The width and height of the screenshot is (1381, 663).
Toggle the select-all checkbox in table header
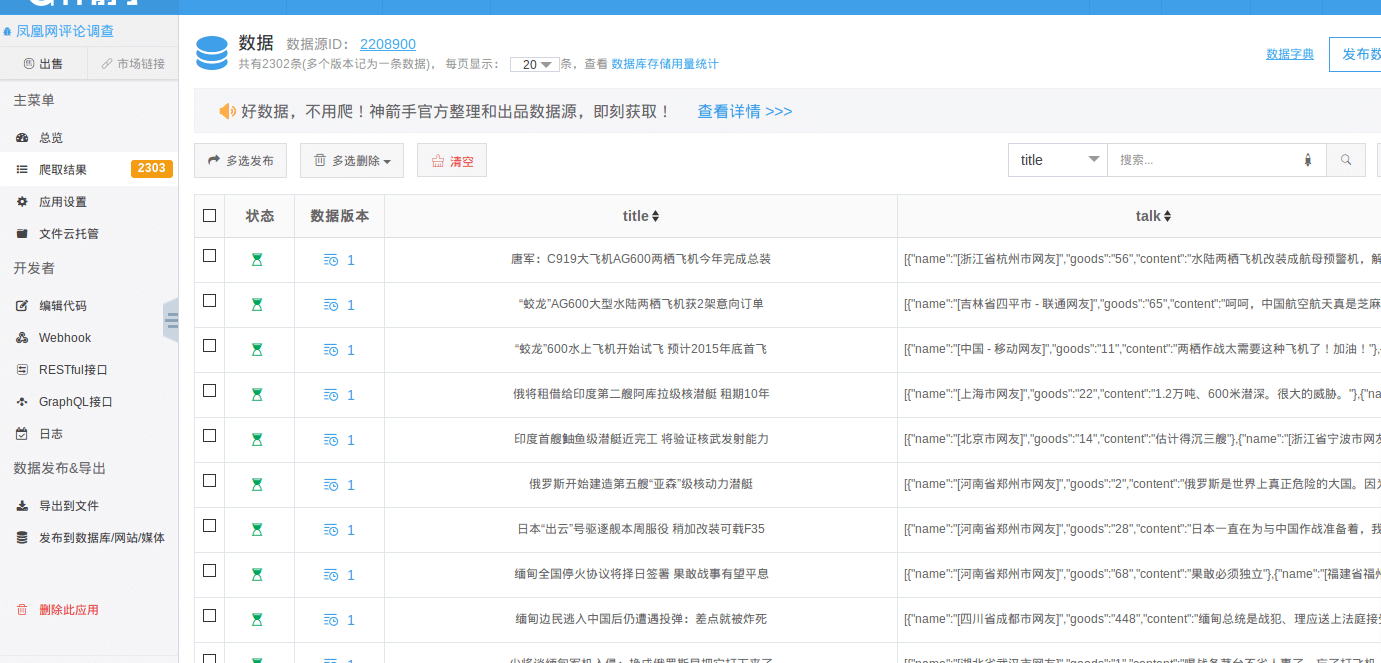(x=209, y=215)
